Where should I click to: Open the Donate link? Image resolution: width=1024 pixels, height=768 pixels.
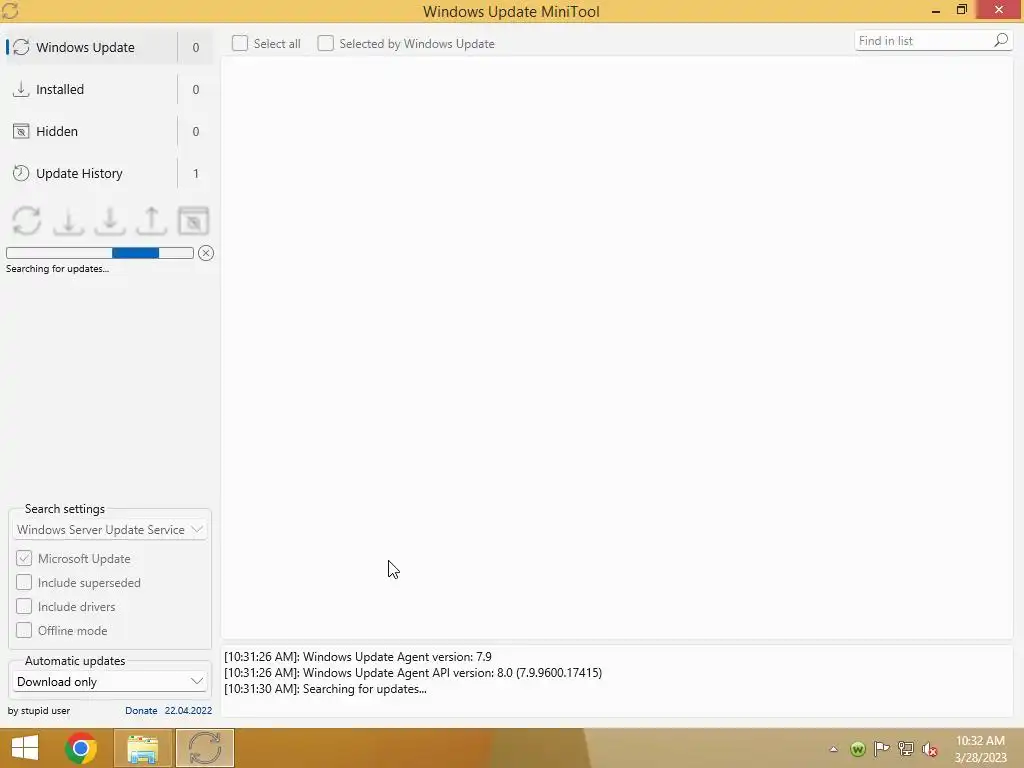point(141,711)
